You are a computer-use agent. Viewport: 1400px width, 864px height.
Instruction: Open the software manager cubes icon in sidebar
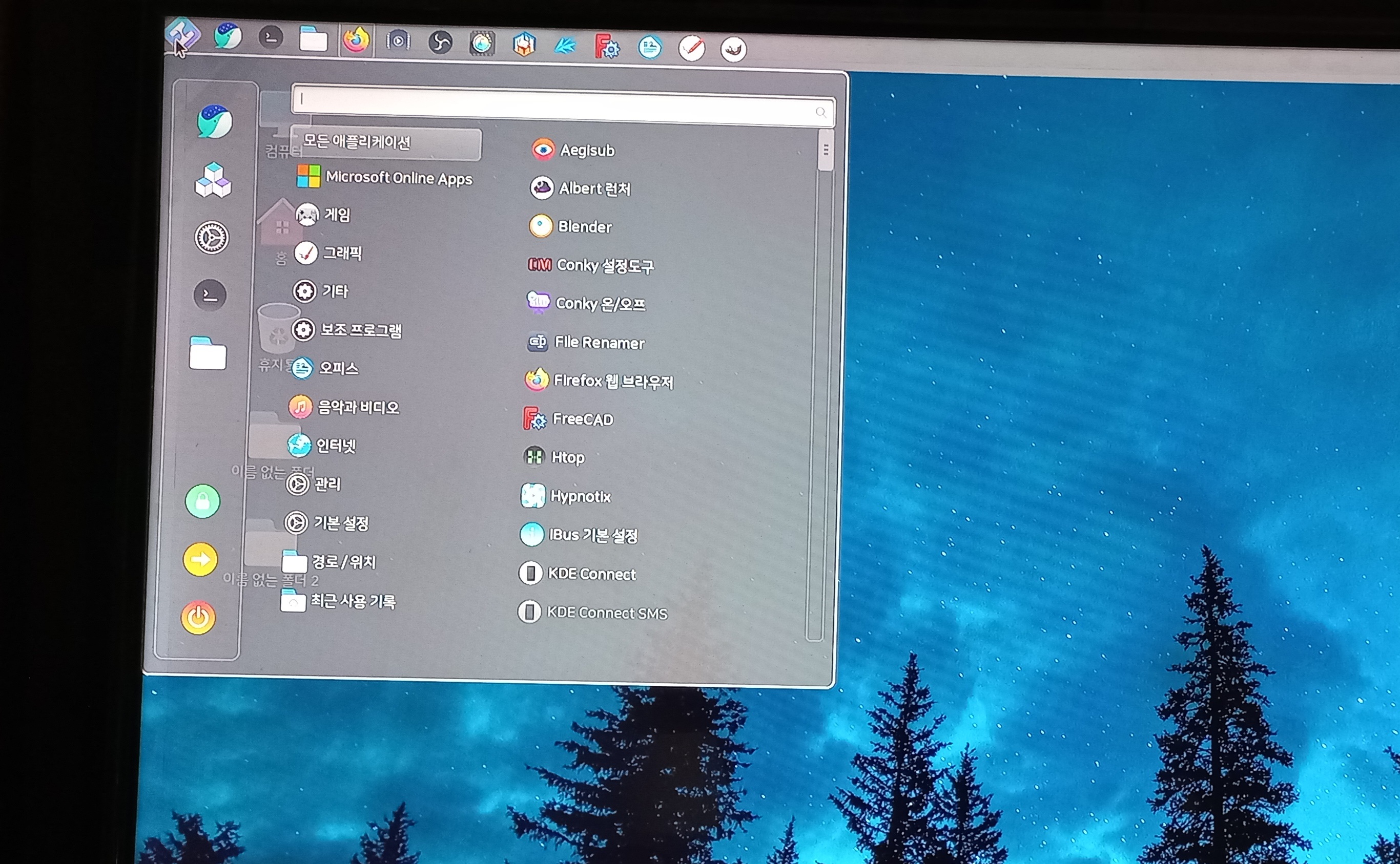(213, 180)
